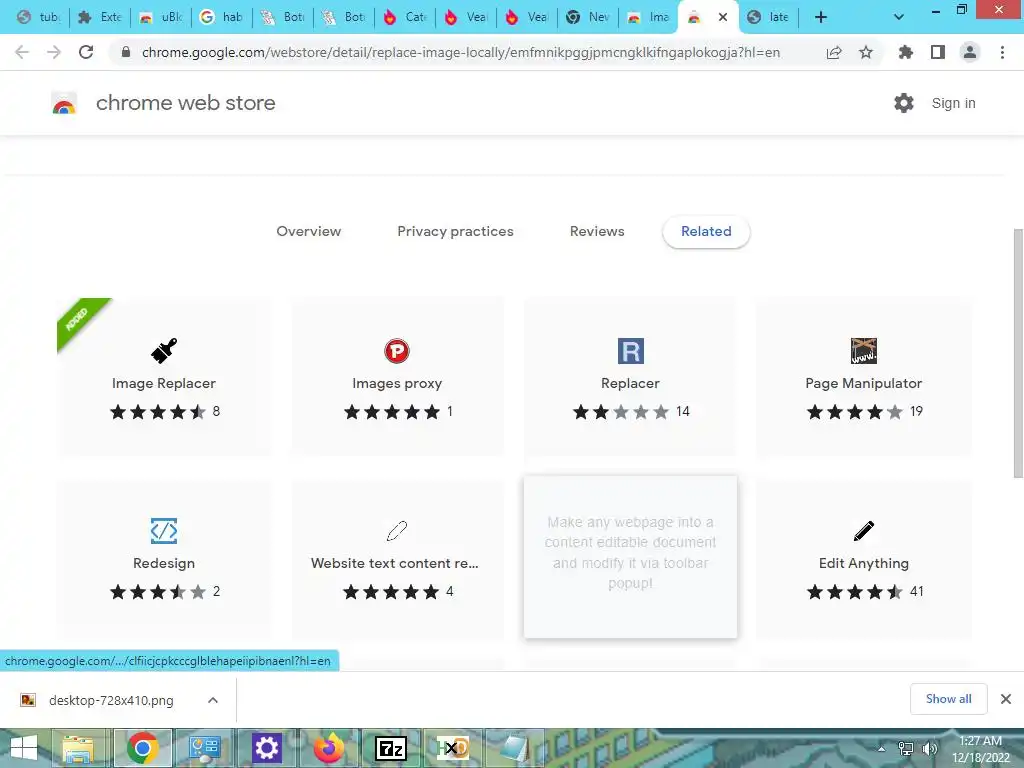Click the Images proxy five-star rating

coord(392,411)
